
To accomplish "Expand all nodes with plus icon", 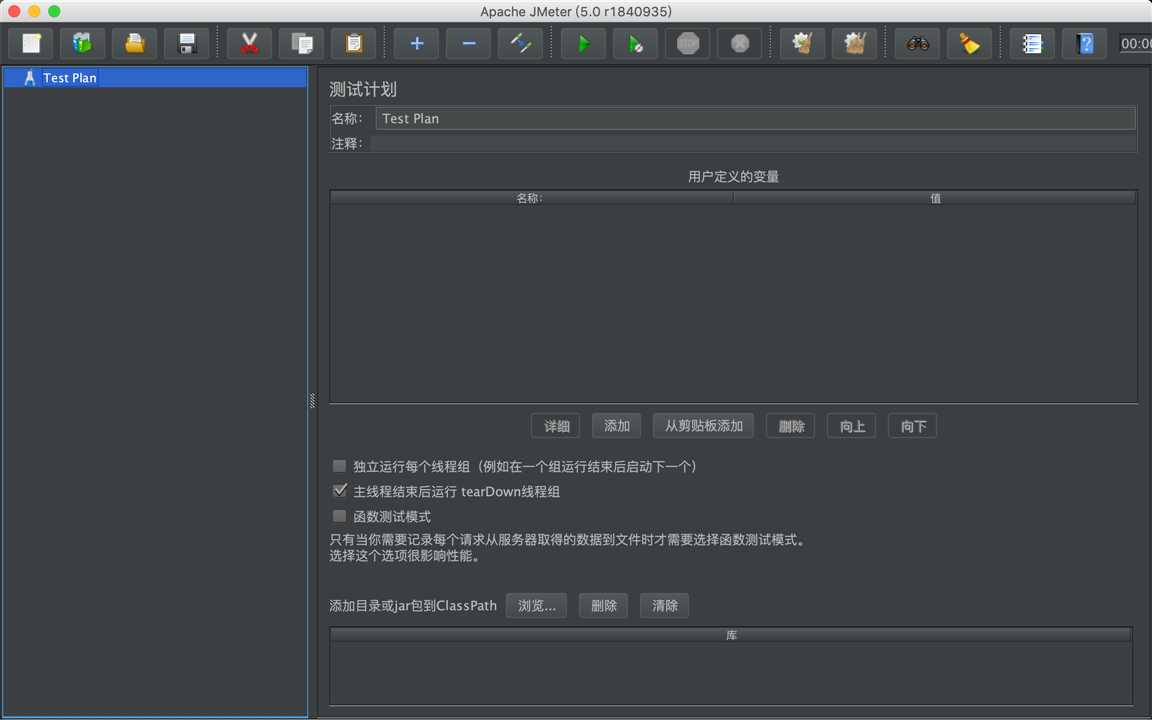I will [417, 43].
